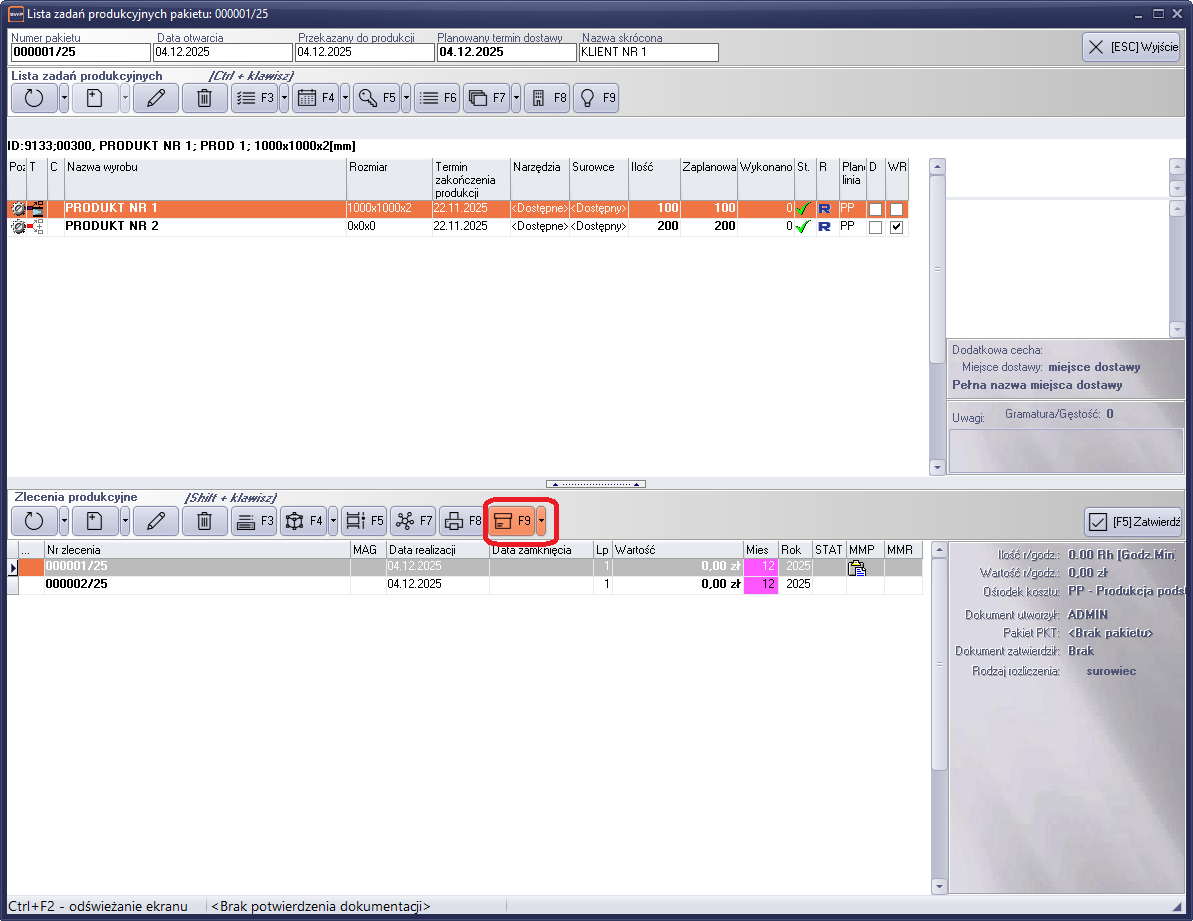Image resolution: width=1193 pixels, height=921 pixels.
Task: Click the printer F8 icon in production orders toolbar
Action: (x=461, y=521)
